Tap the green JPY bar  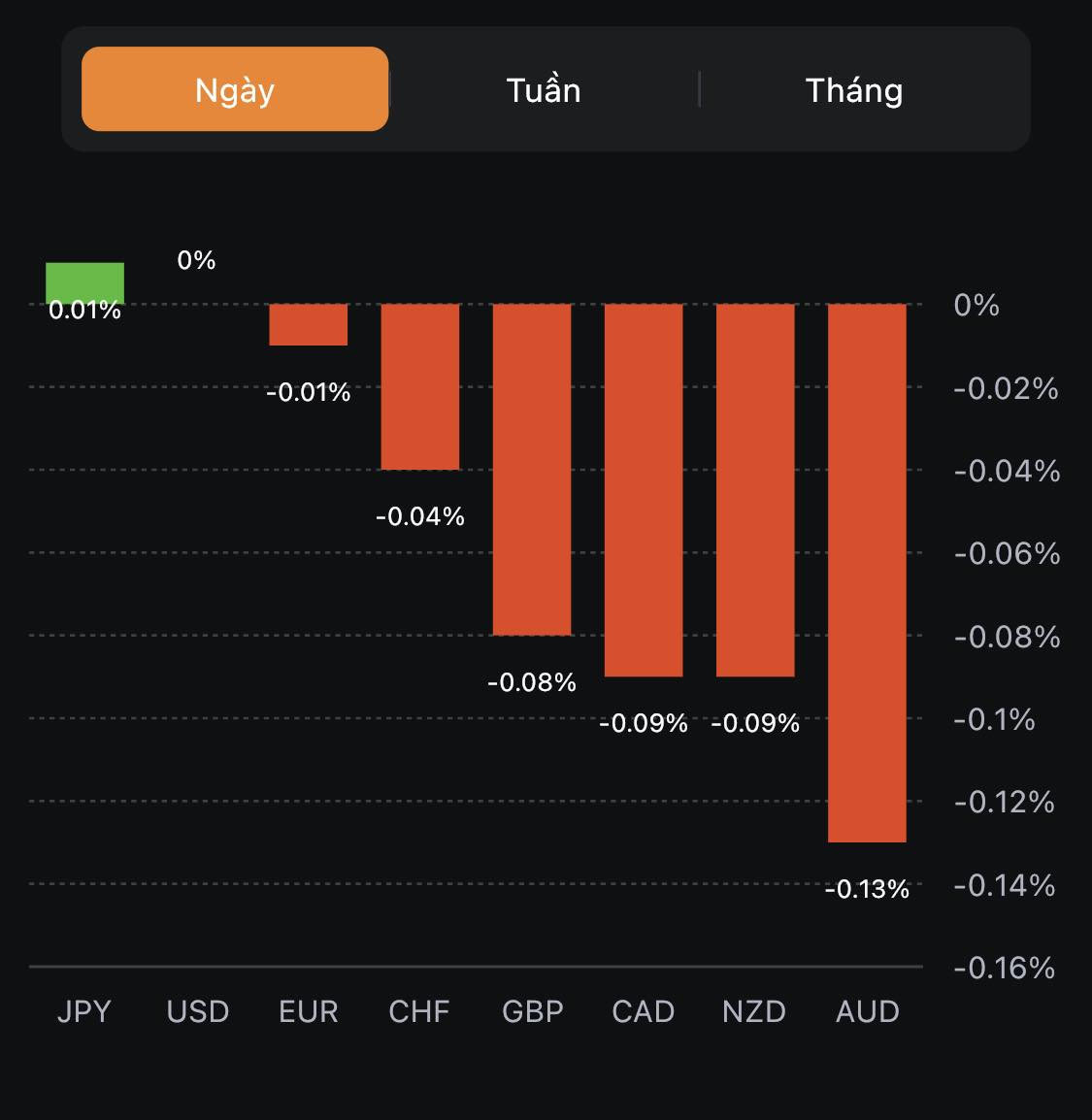tap(85, 280)
